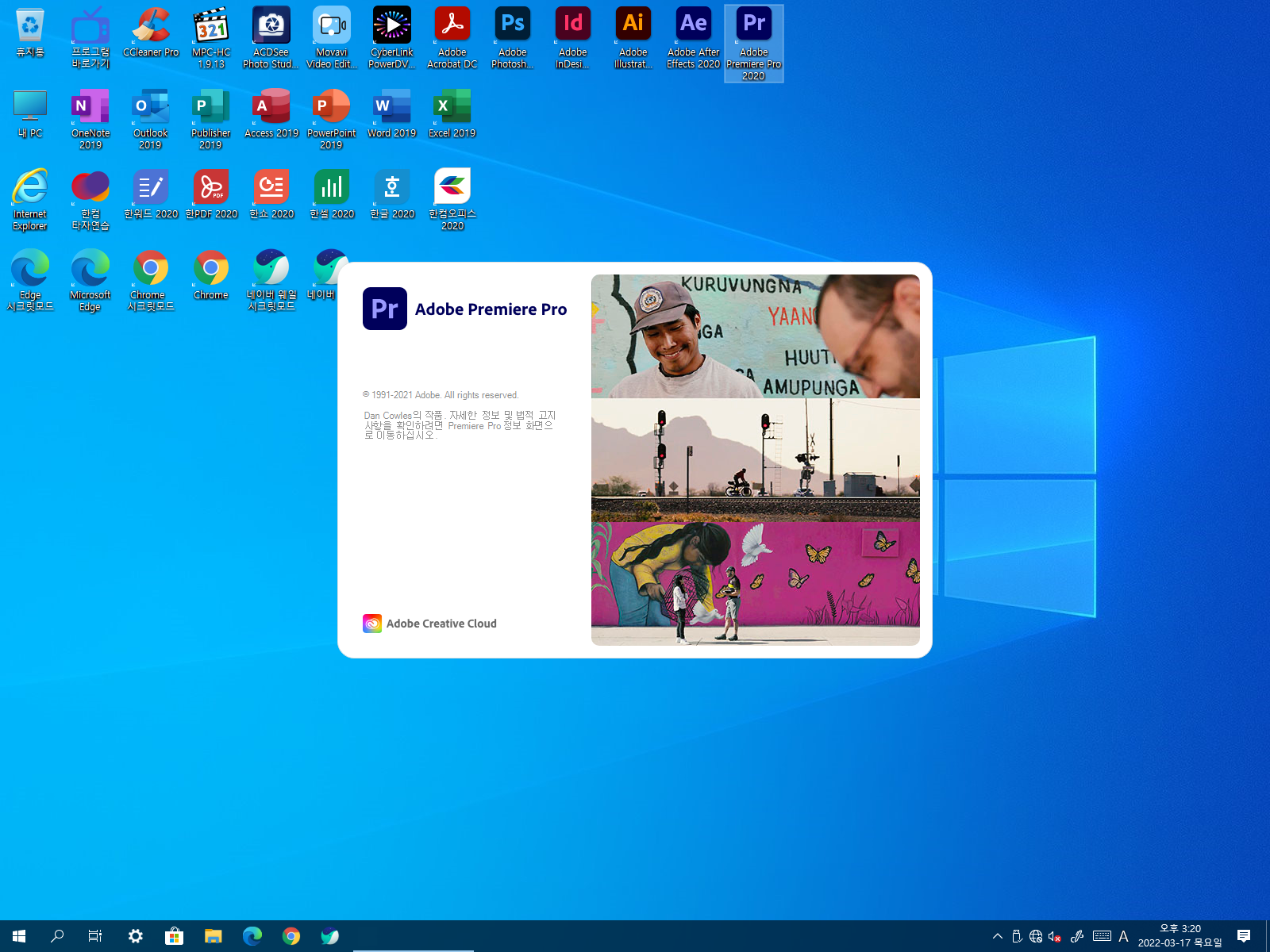Select the 한쇼 2020 icon
This screenshot has width=1270, height=952.
coord(271,194)
